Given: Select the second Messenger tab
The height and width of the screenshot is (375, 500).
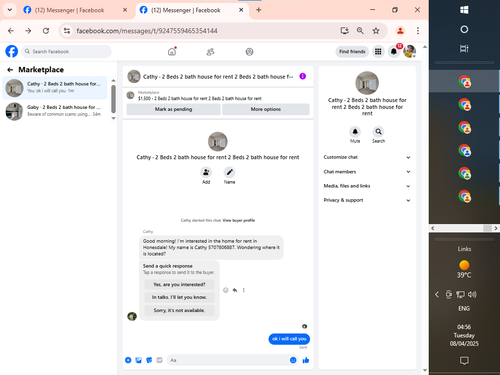Looking at the screenshot, I should (x=192, y=10).
